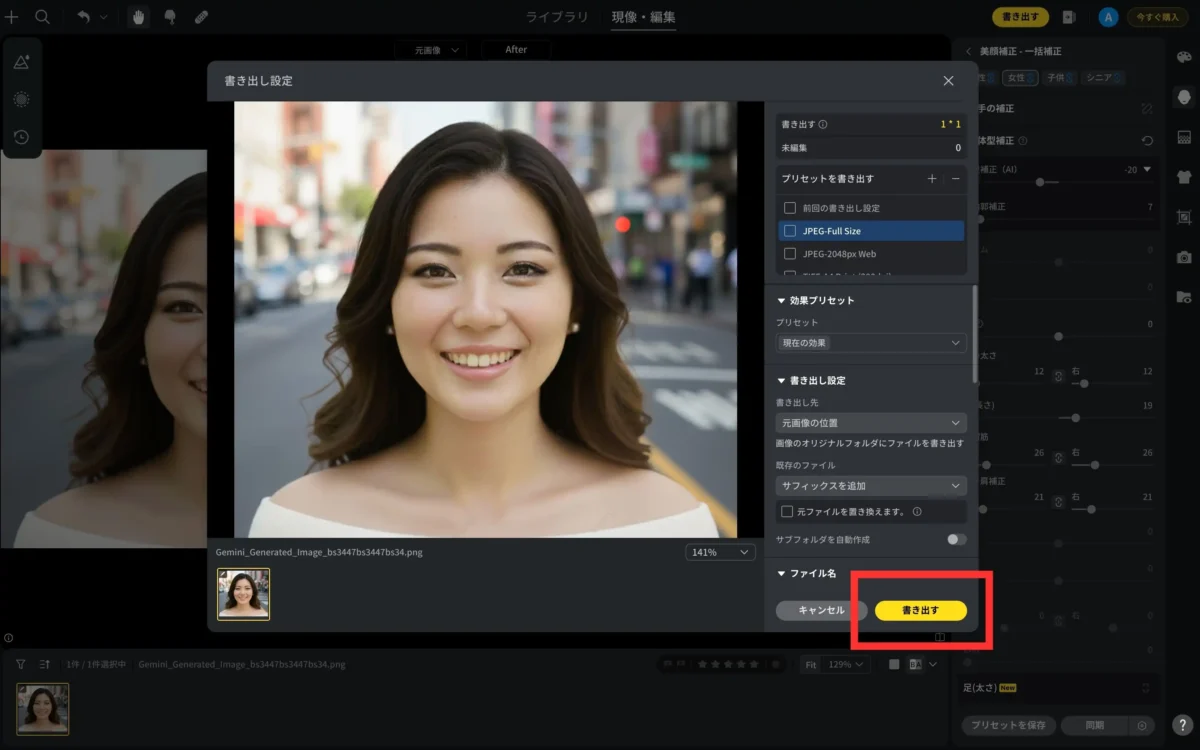This screenshot has width=1200, height=750.
Task: Click the 同期 button
Action: (1094, 725)
